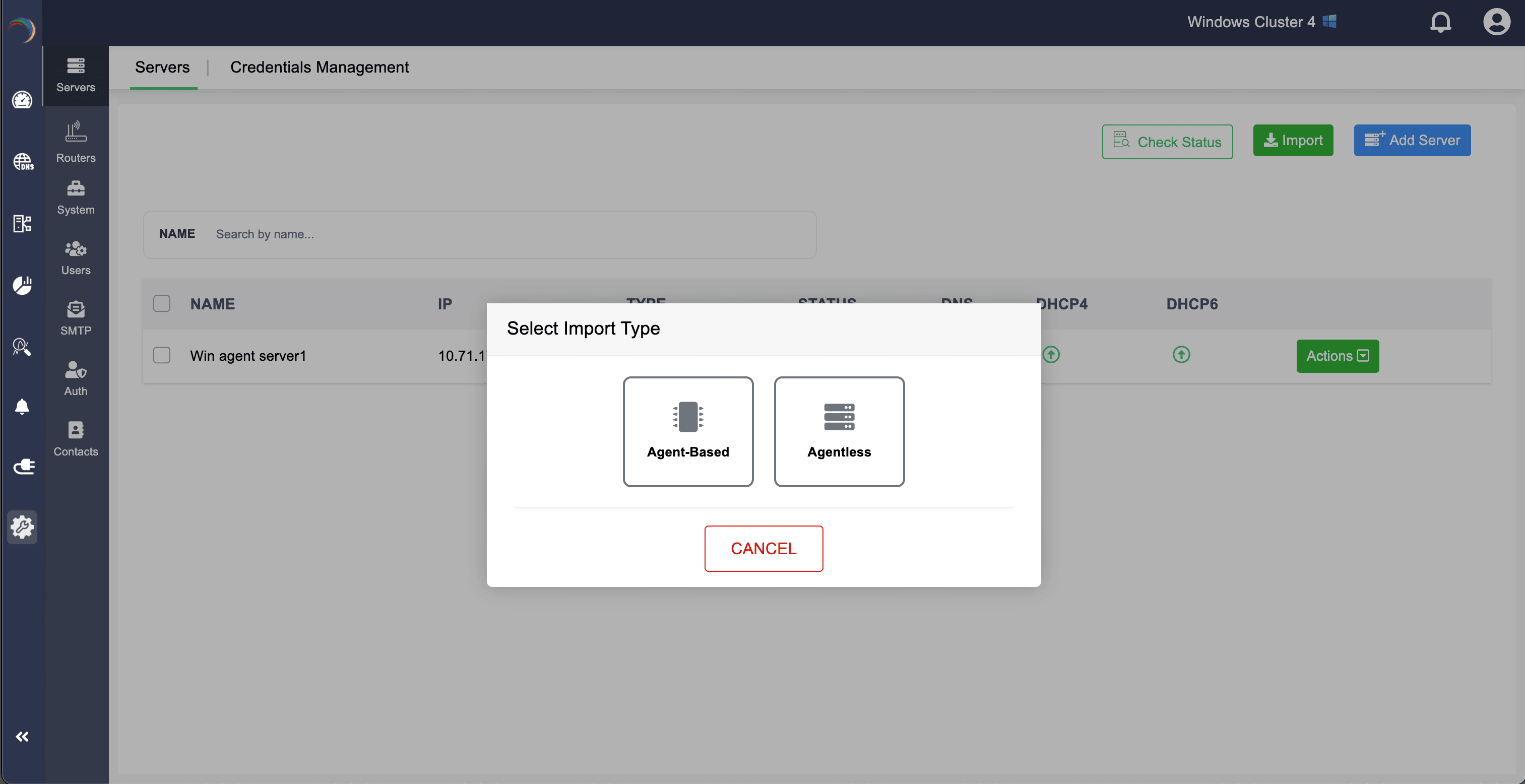Screen dimensions: 1525x784
Task: Open the DNS globe icon in left rail
Action: click(x=23, y=162)
